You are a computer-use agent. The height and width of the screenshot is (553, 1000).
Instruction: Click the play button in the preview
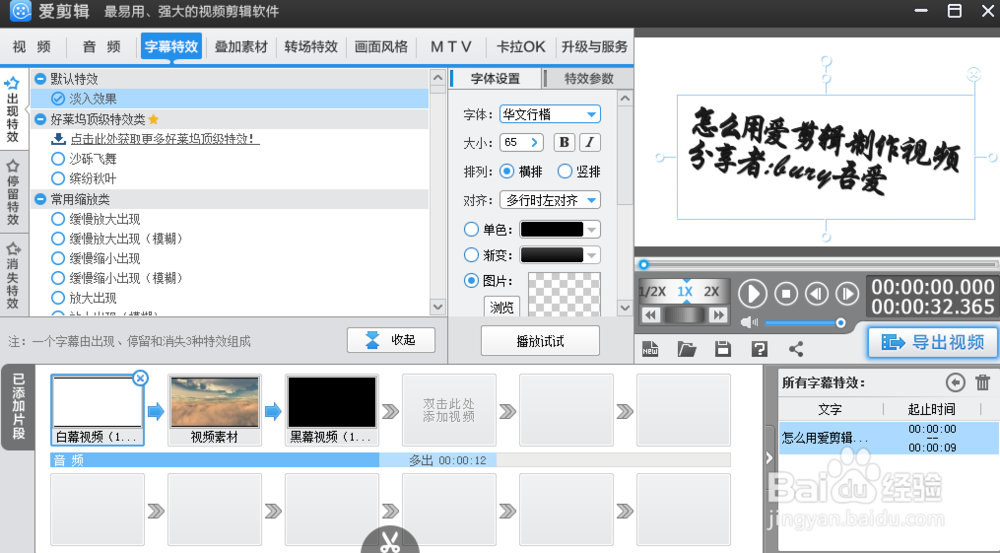tap(753, 294)
